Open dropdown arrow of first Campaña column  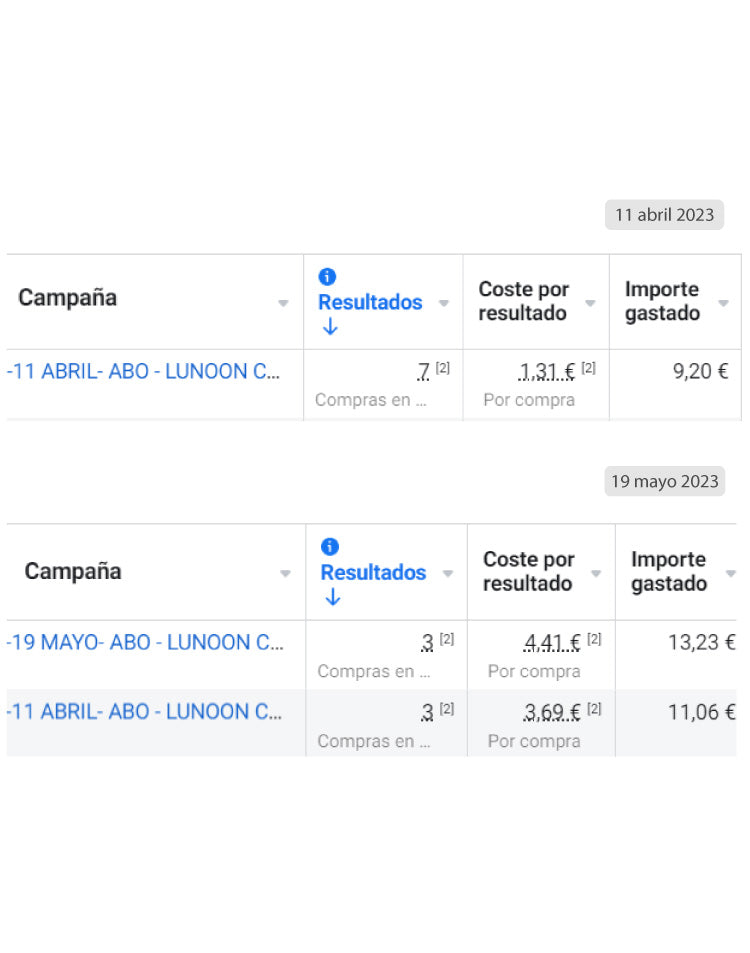pos(283,303)
